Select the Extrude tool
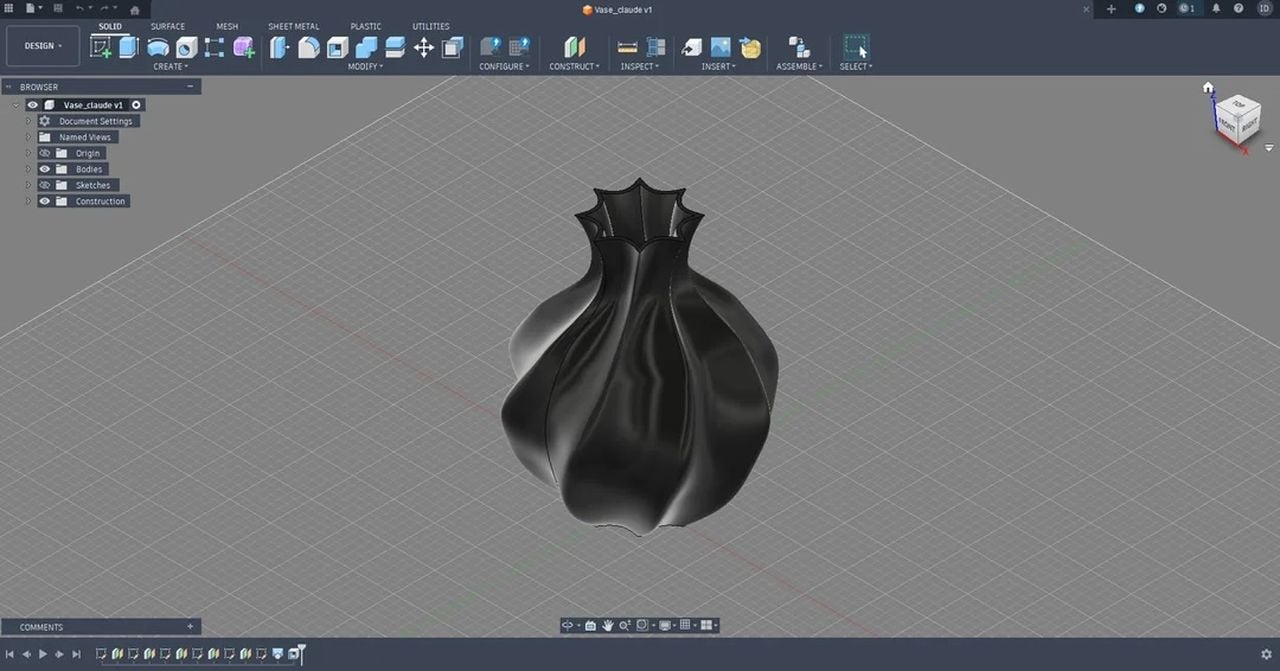1280x671 pixels. [129, 47]
